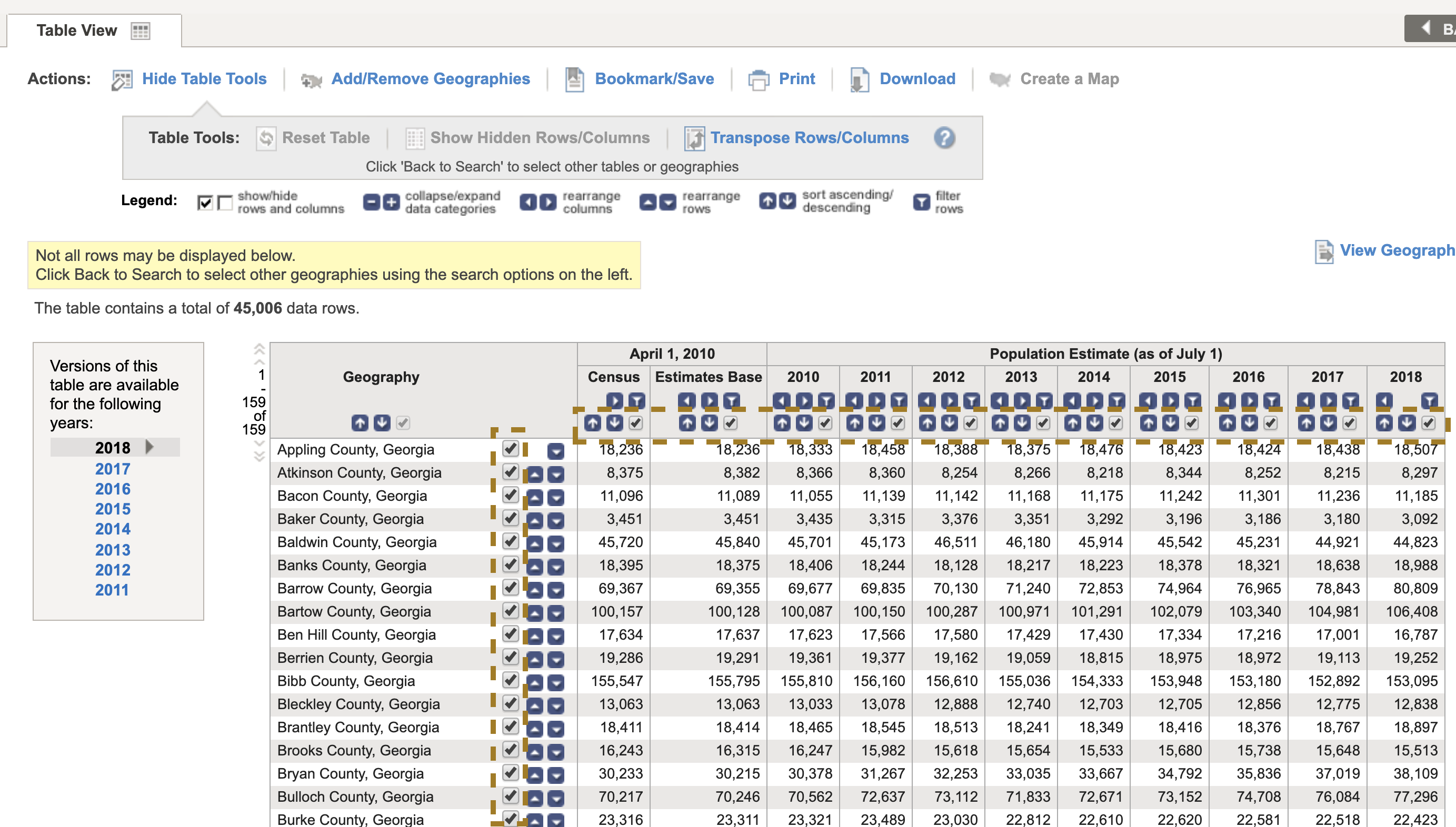Uncheck the Appling County show/hide checkbox
The height and width of the screenshot is (827, 1456).
(511, 449)
